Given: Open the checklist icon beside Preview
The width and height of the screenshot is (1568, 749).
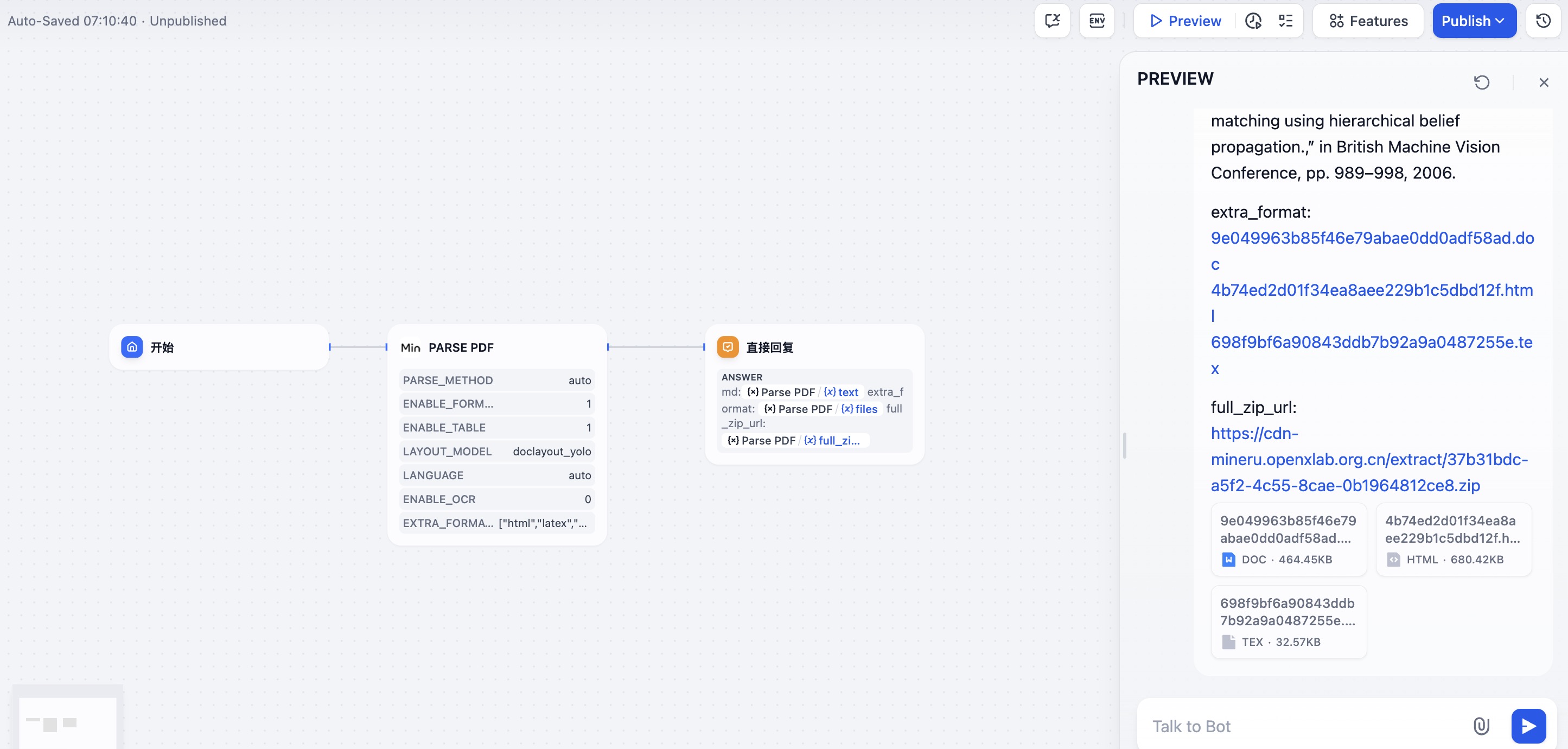Looking at the screenshot, I should click(1285, 21).
